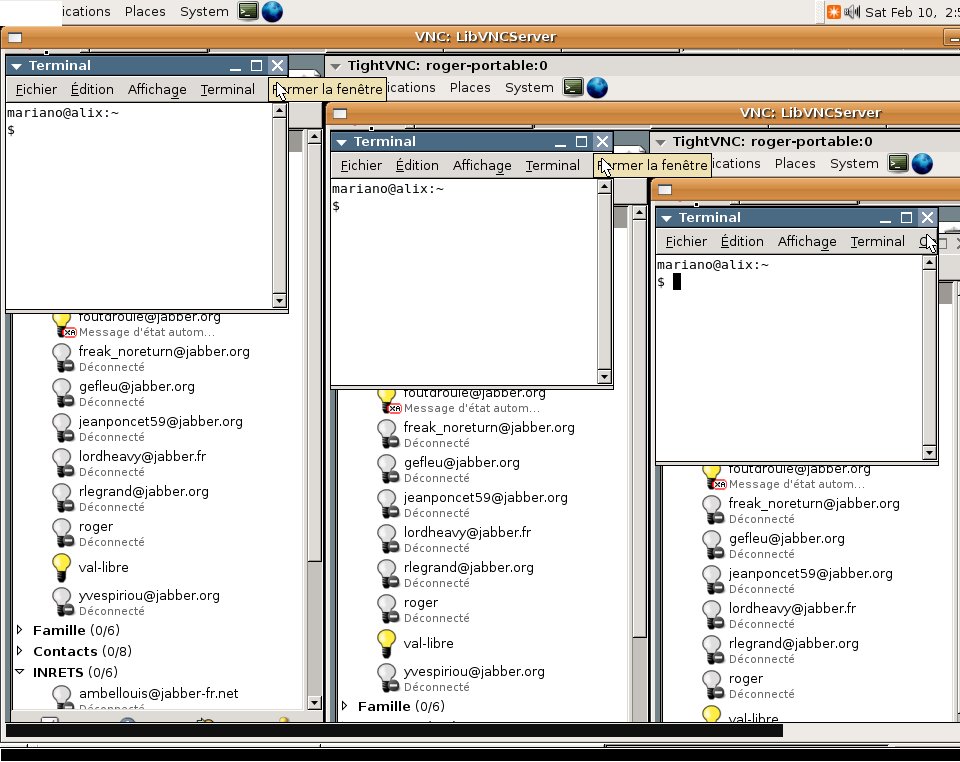Expand Famille group in leftmost contact list

tap(20, 630)
